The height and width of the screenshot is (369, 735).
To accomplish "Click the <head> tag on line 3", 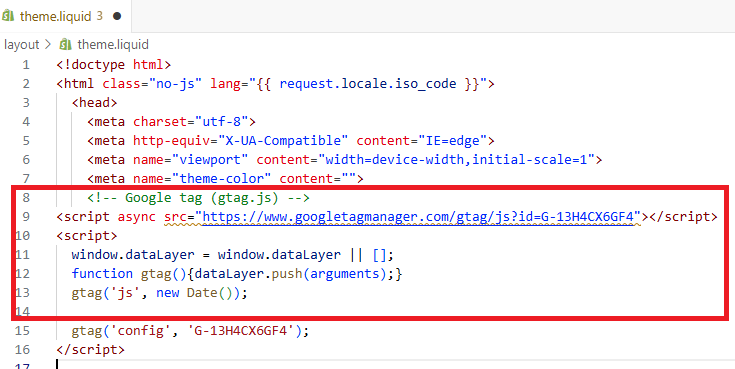I will pyautogui.click(x=94, y=102).
